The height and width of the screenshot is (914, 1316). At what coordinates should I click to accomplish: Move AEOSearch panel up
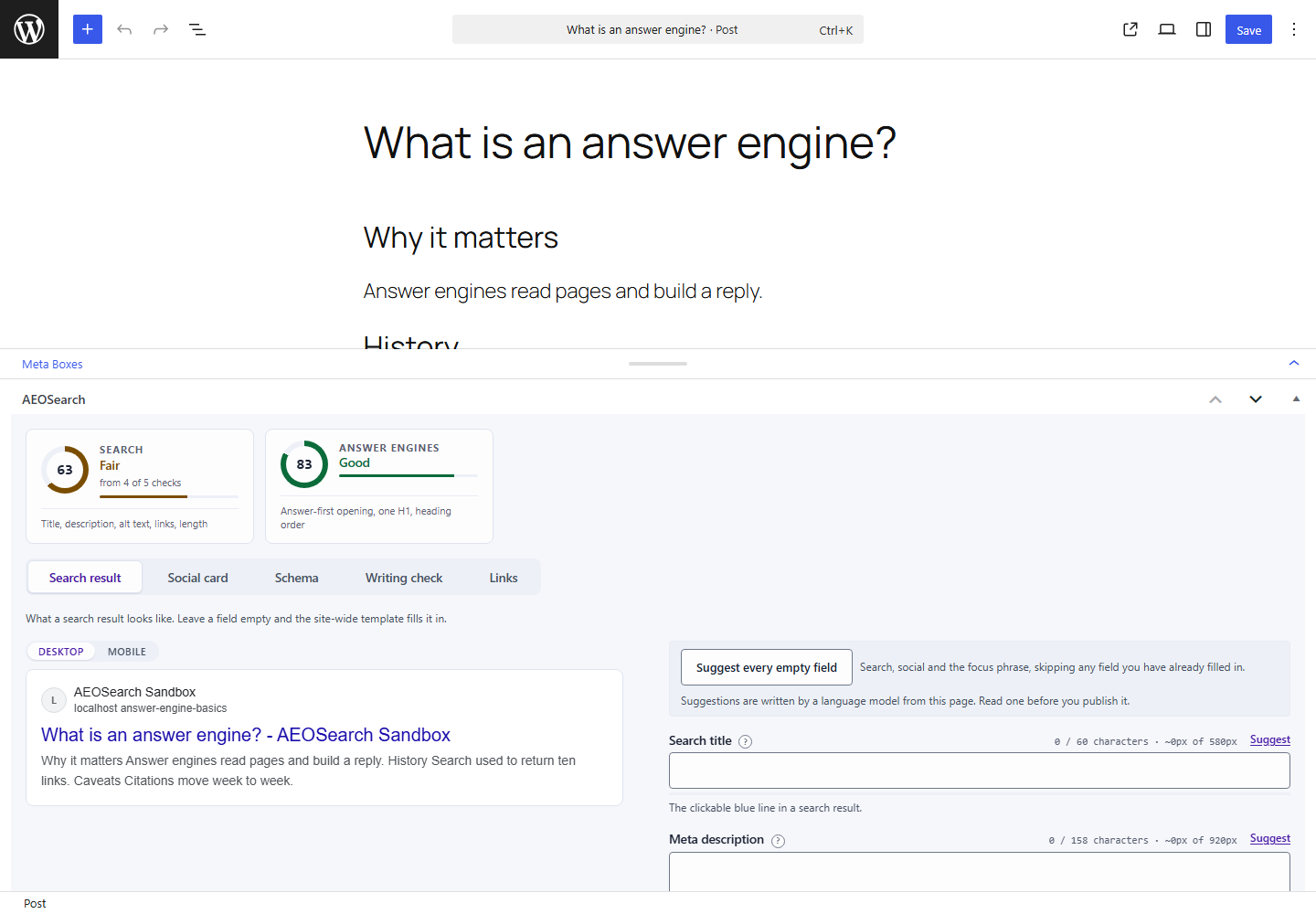(1215, 399)
